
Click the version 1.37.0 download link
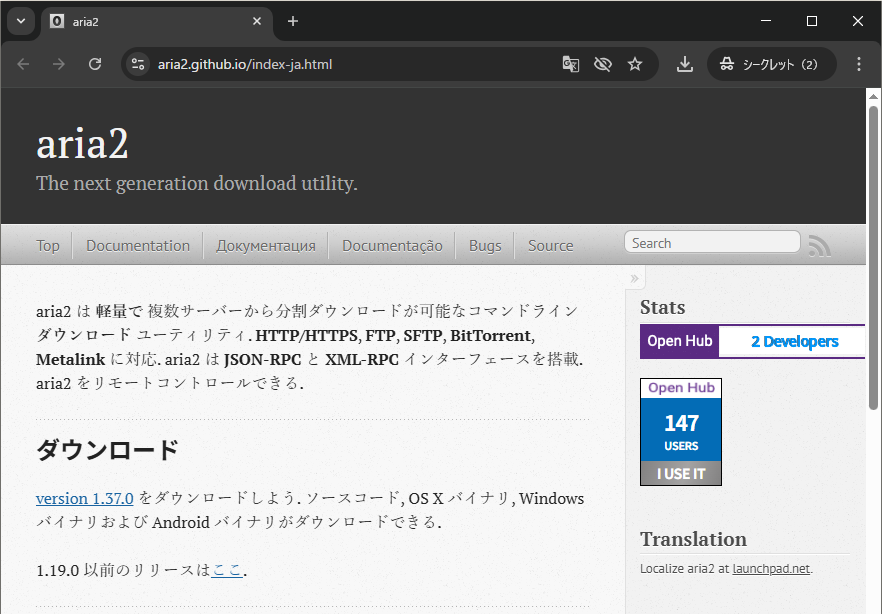(x=84, y=499)
